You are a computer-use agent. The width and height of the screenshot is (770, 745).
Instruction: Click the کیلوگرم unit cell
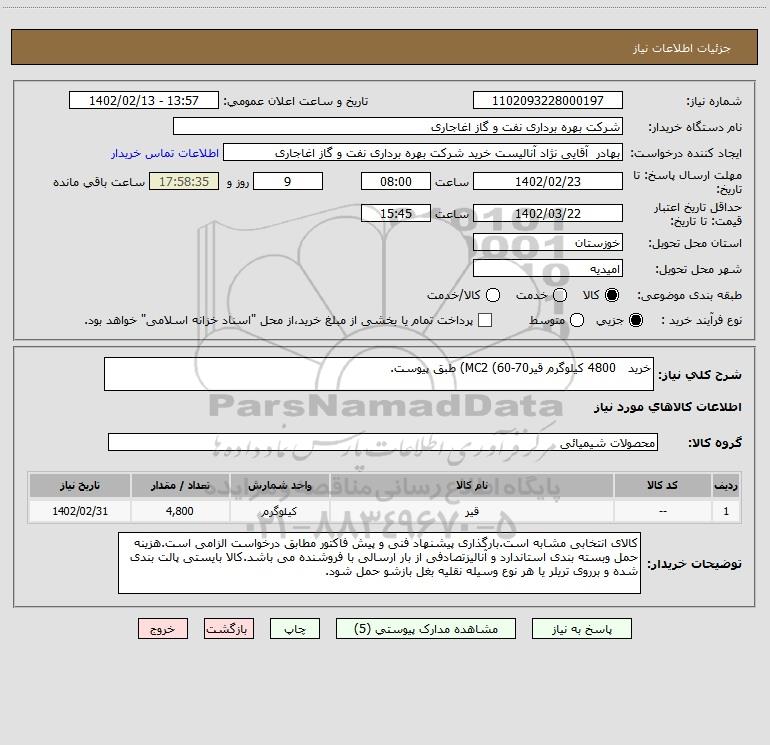280,511
